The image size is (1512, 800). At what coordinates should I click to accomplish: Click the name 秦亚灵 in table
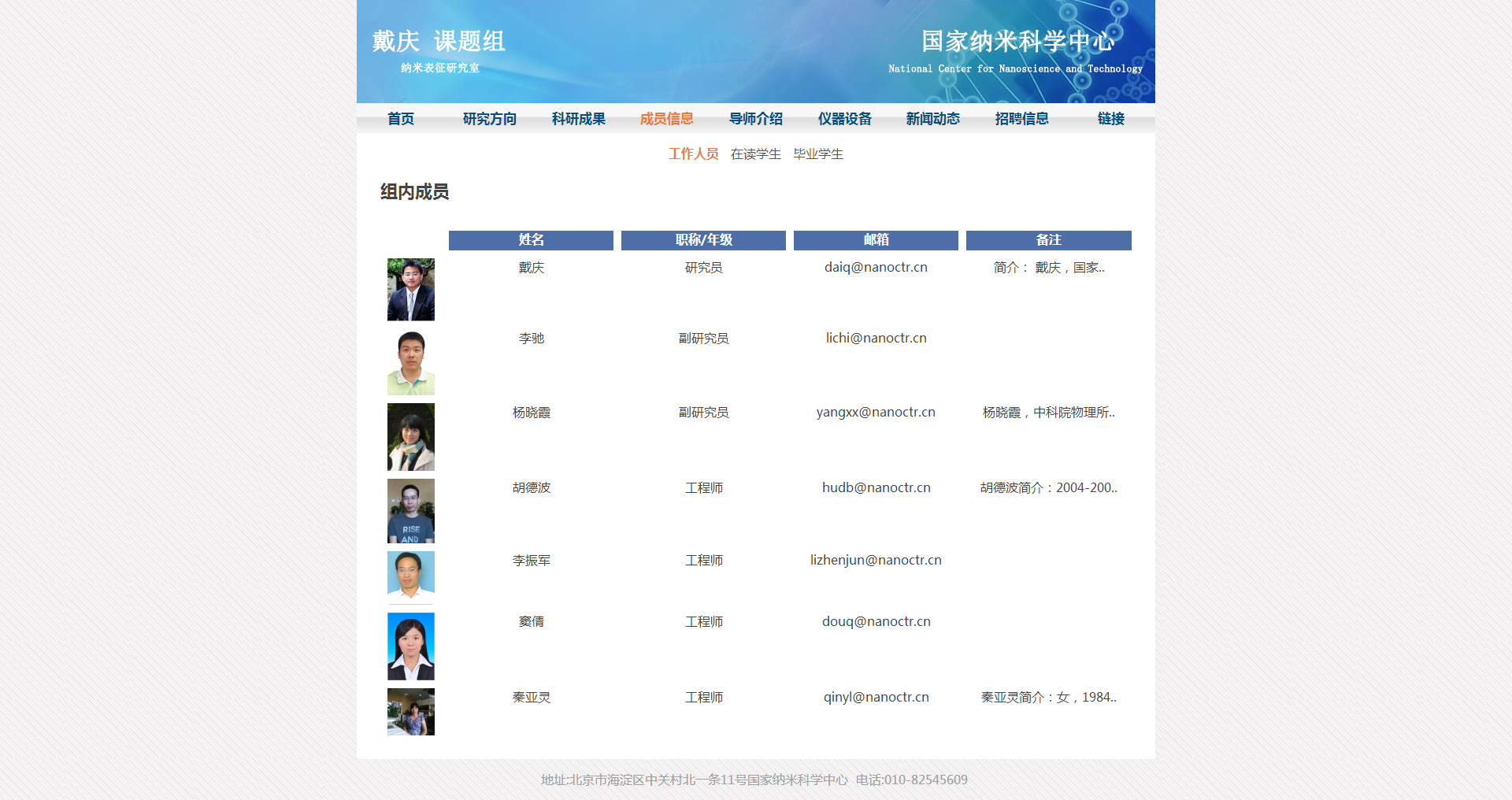point(532,698)
